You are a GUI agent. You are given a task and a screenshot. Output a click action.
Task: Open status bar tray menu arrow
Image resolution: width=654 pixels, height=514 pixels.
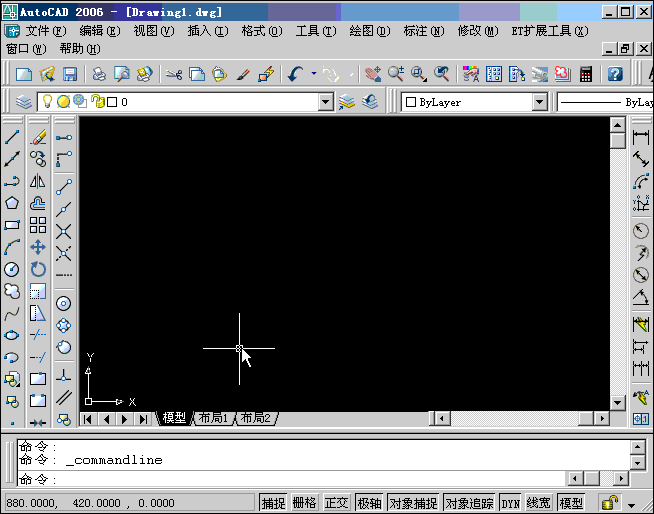click(x=632, y=505)
